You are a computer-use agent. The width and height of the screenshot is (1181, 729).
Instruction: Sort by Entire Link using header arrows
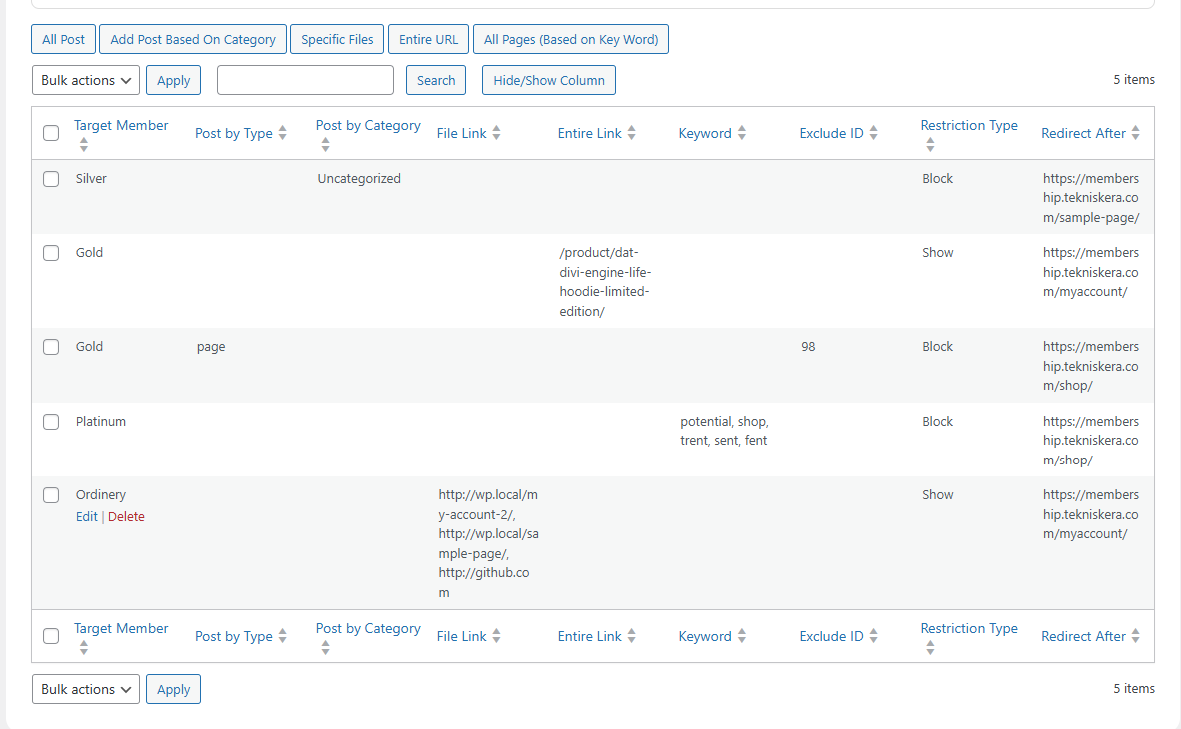point(632,133)
